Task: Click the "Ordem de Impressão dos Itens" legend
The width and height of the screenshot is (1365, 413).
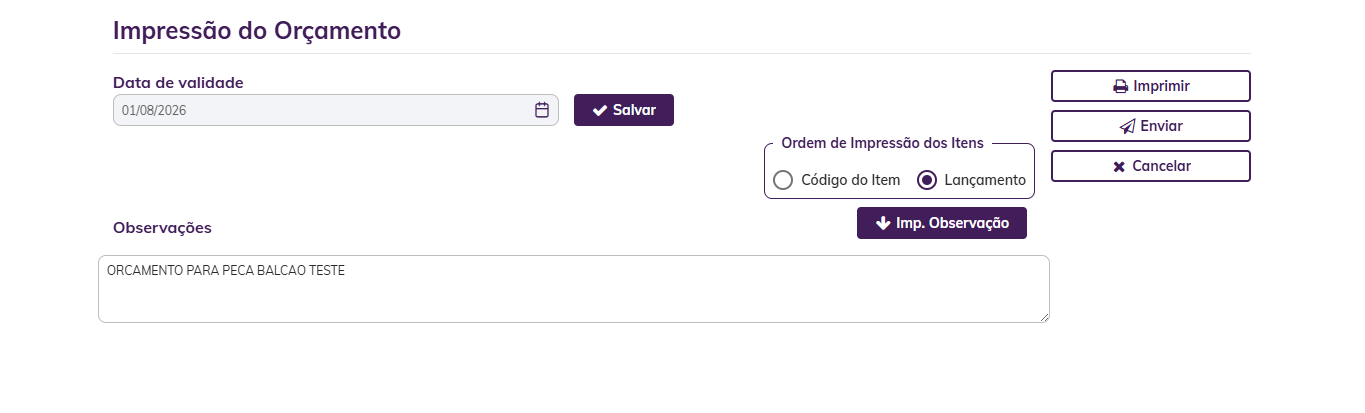Action: [882, 143]
